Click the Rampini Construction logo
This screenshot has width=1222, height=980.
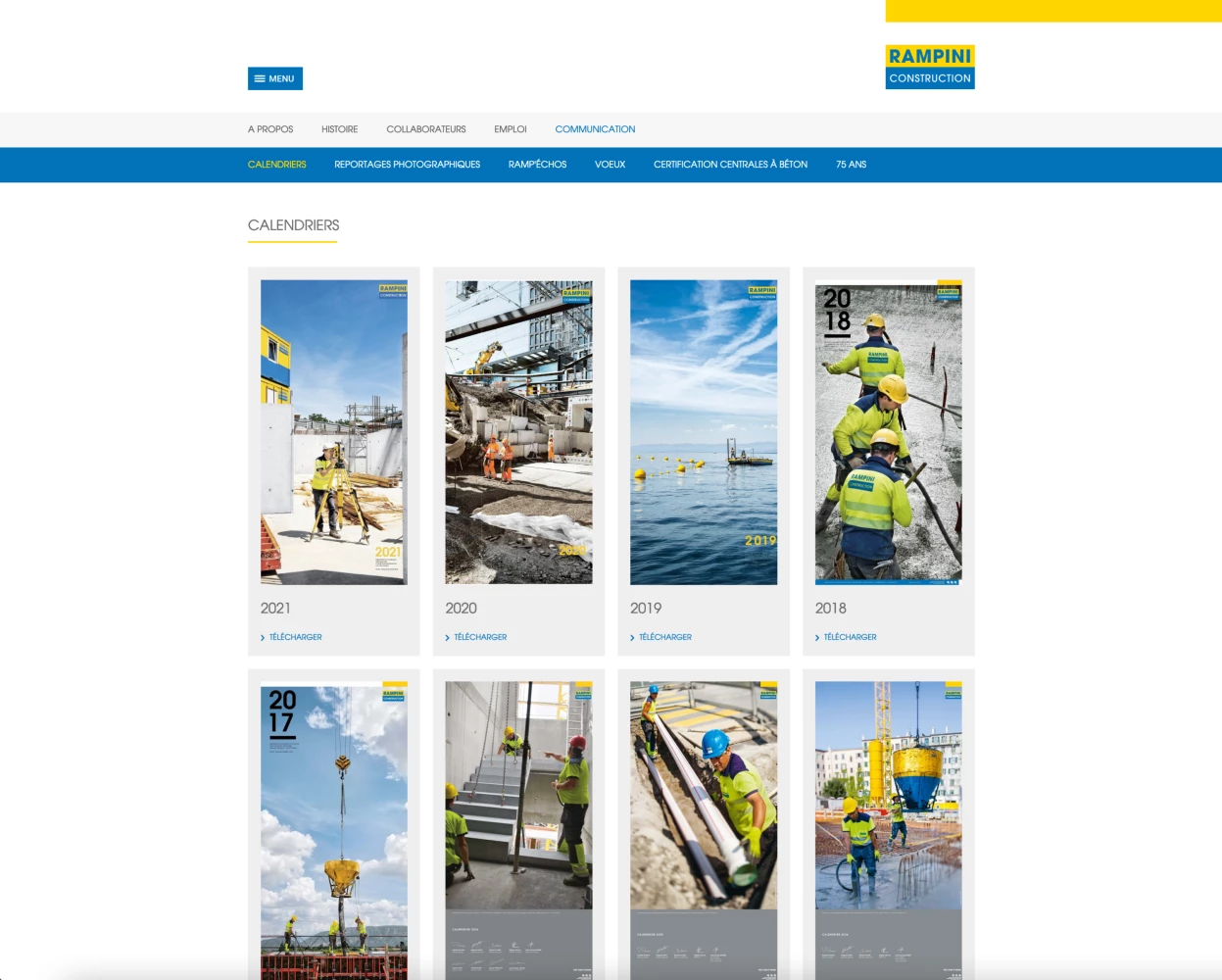[x=929, y=67]
